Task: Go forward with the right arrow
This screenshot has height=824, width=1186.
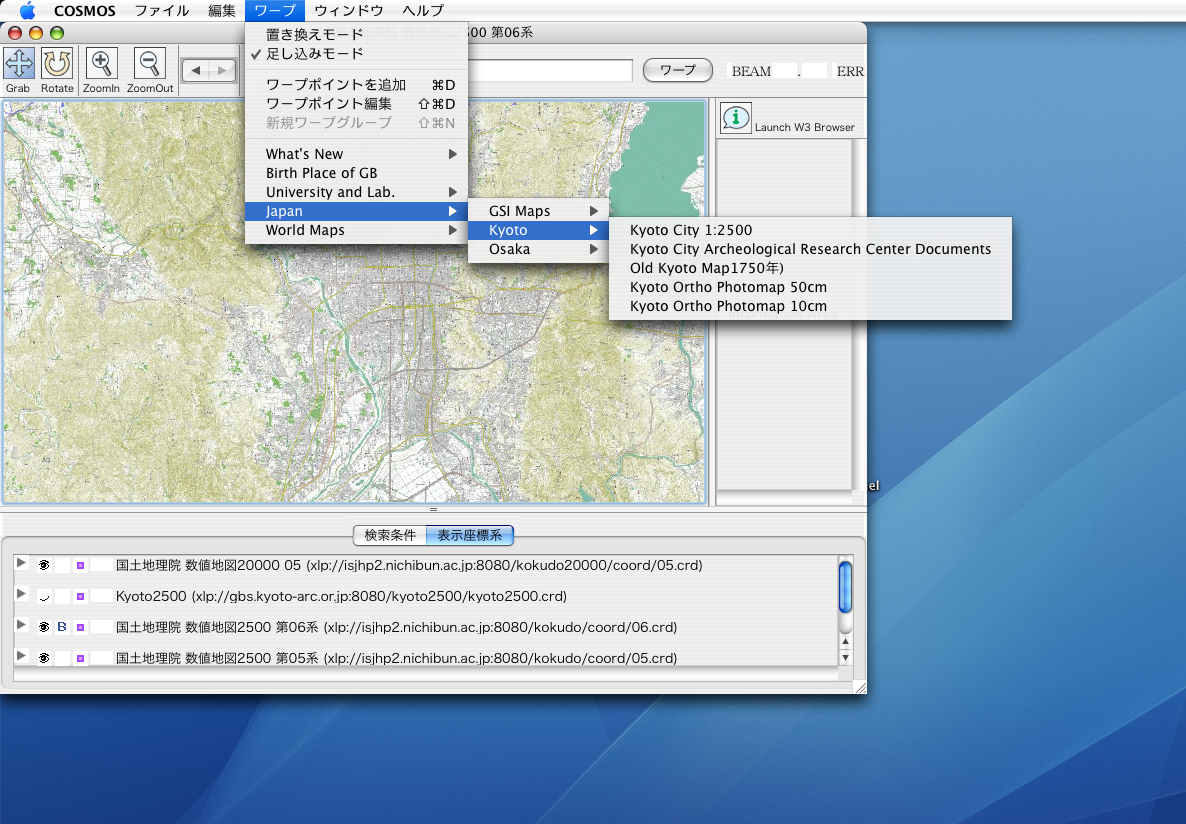Action: coord(222,70)
